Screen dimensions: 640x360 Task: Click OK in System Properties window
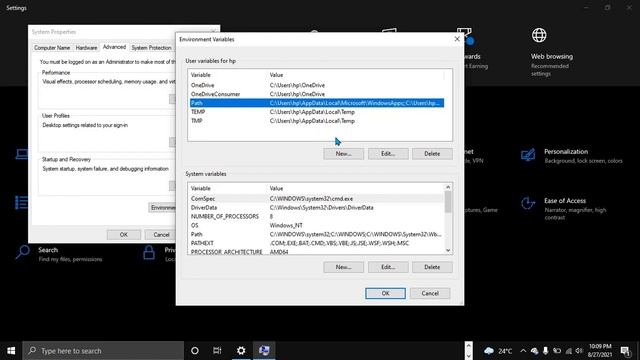[x=124, y=235]
